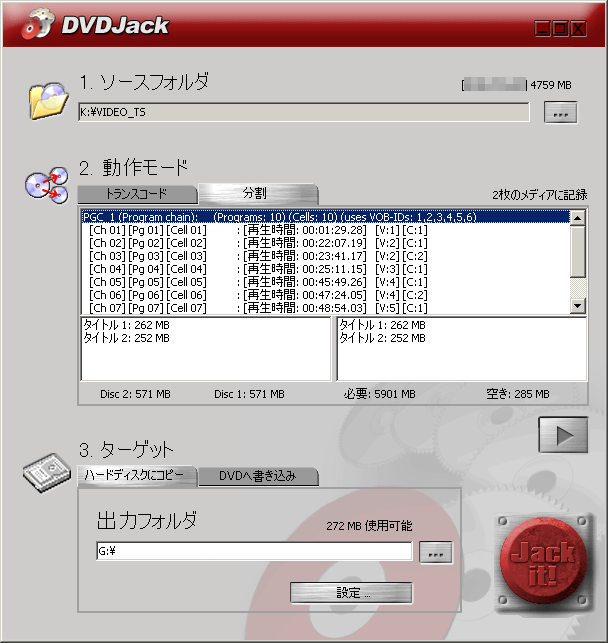
Task: Switch to the DVDへ書き込み tab
Action: 258,476
